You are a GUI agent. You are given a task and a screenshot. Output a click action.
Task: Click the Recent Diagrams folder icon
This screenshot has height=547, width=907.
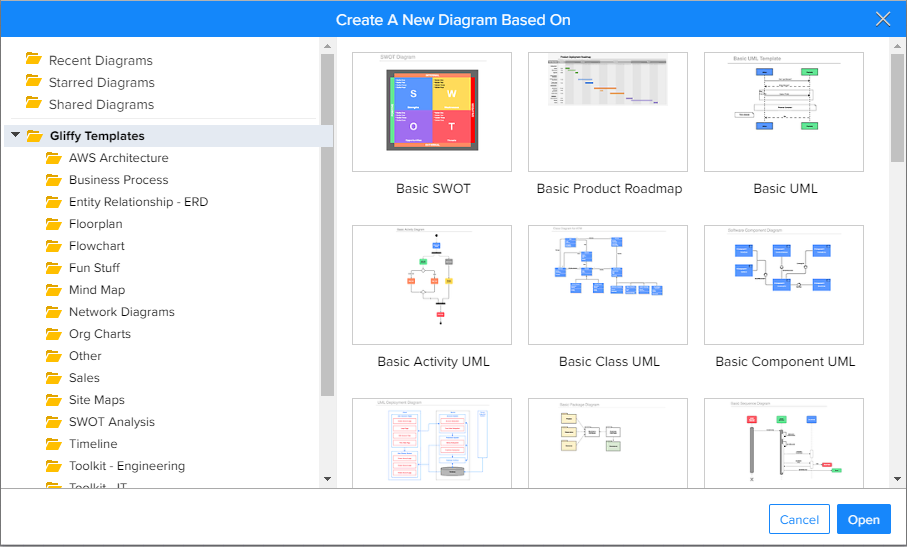(x=34, y=60)
